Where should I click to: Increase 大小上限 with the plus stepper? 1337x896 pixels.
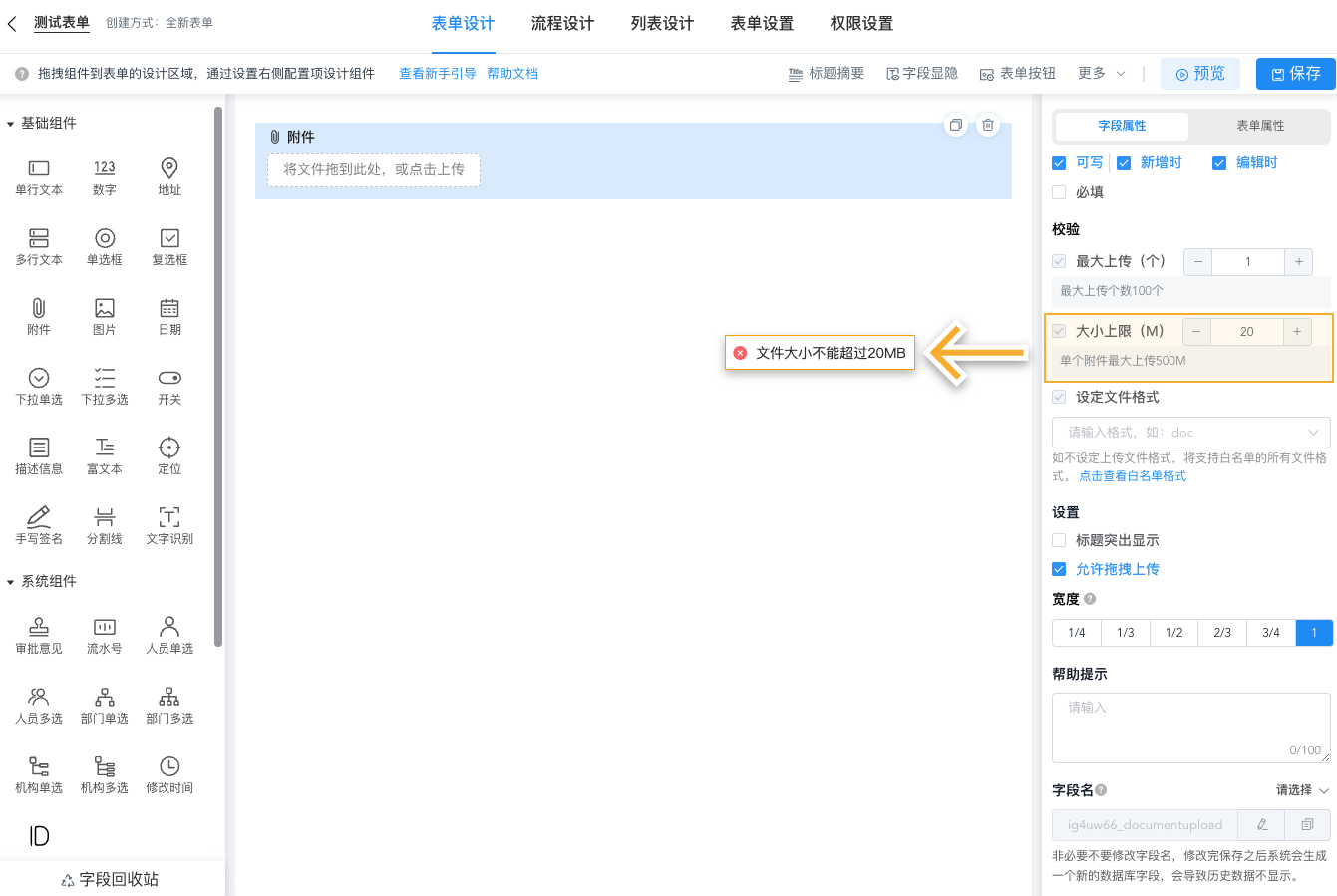[1298, 331]
